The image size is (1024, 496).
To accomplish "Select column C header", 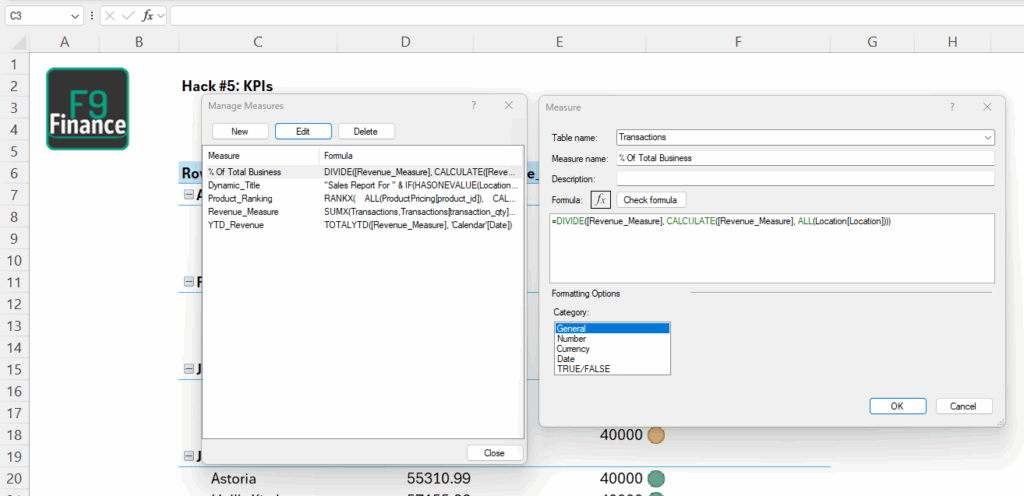I will [x=258, y=42].
